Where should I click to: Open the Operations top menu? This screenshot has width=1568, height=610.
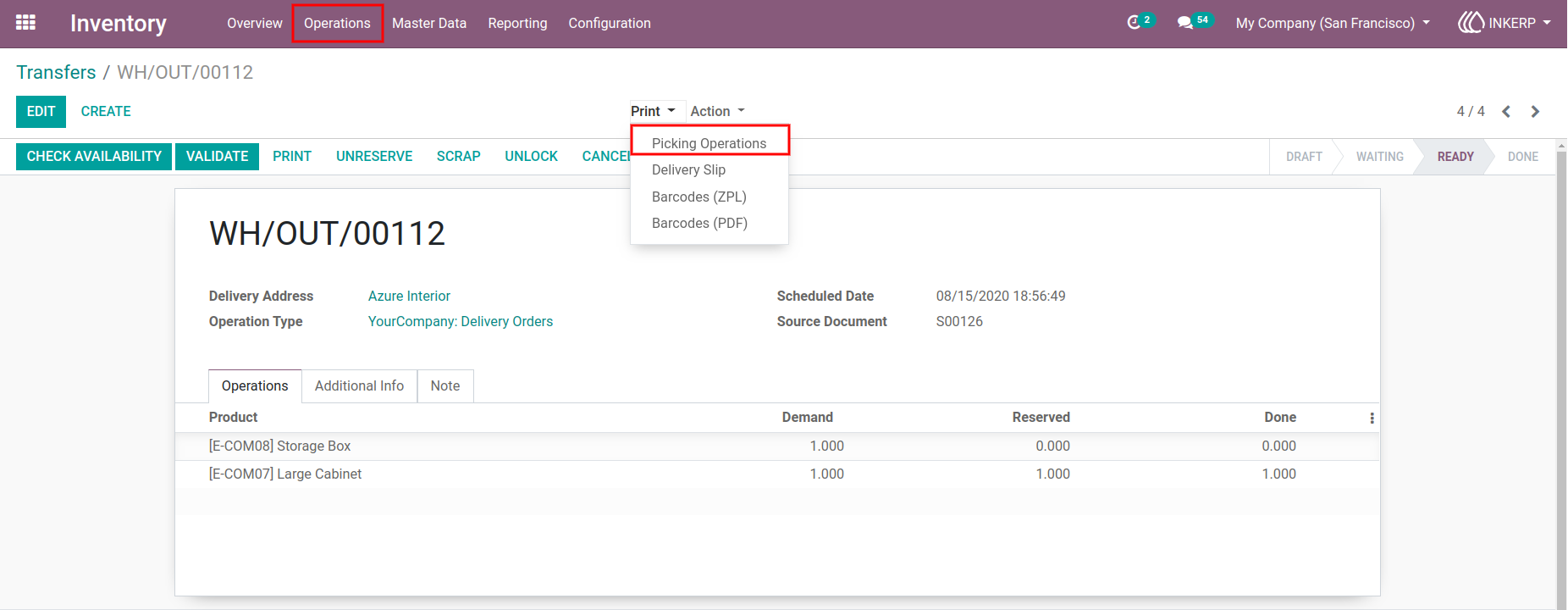coord(337,23)
